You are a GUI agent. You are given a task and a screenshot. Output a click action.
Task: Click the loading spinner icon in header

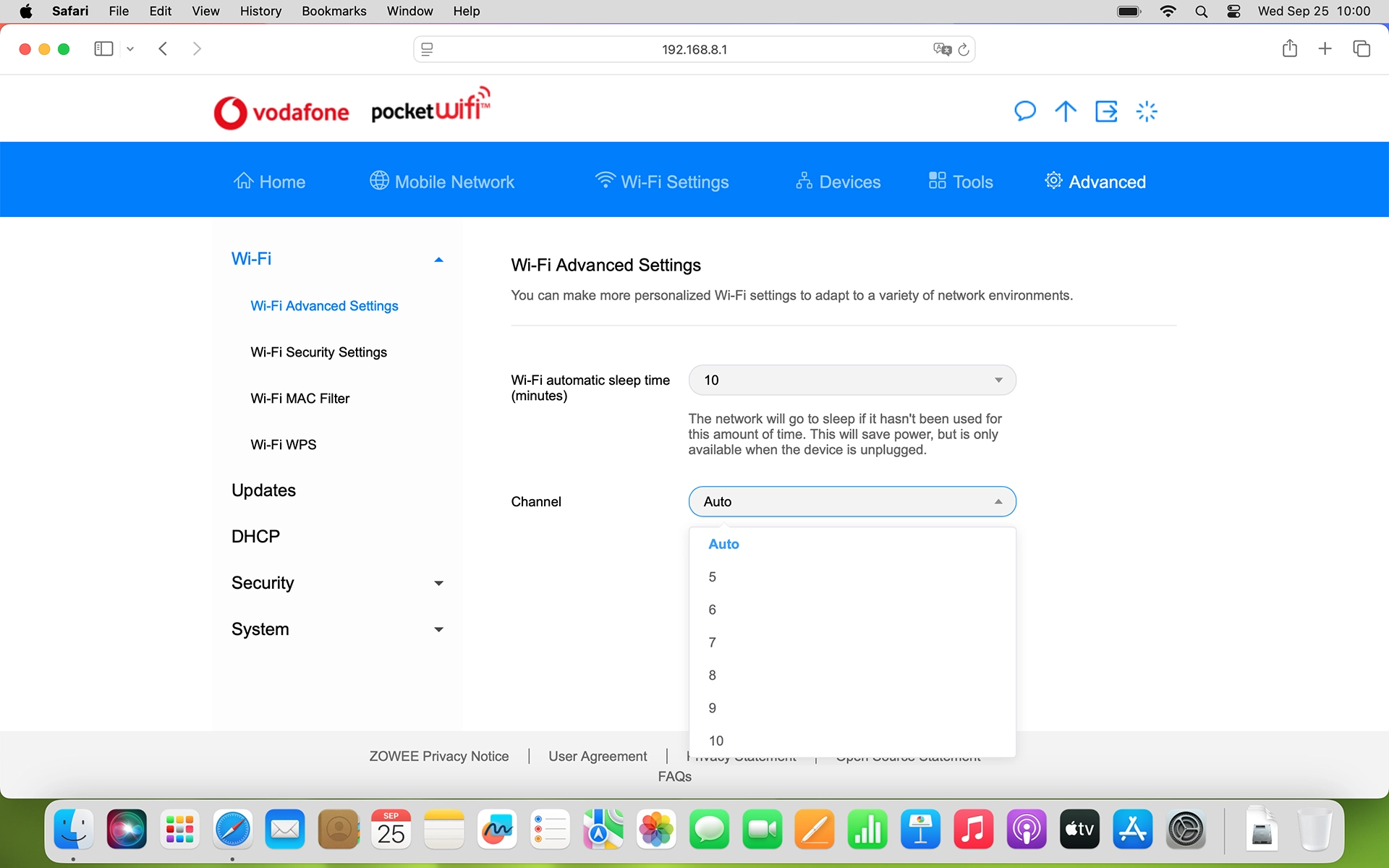1147,111
